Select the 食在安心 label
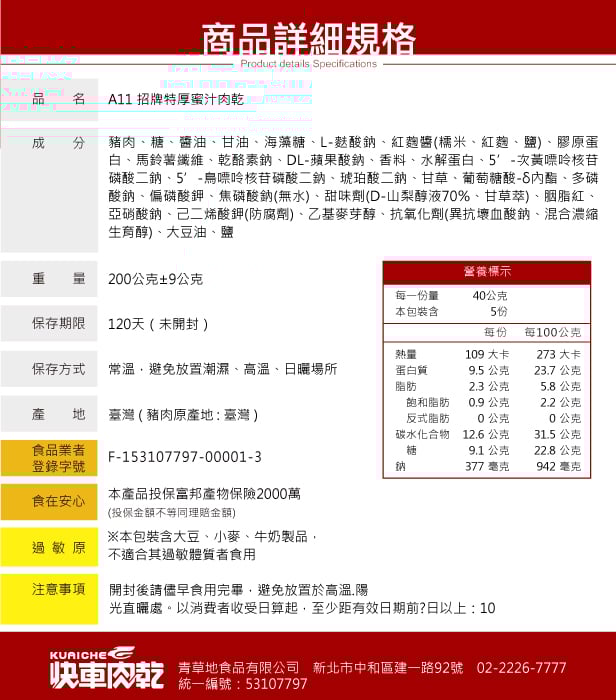This screenshot has height=700, width=616. click(x=49, y=502)
